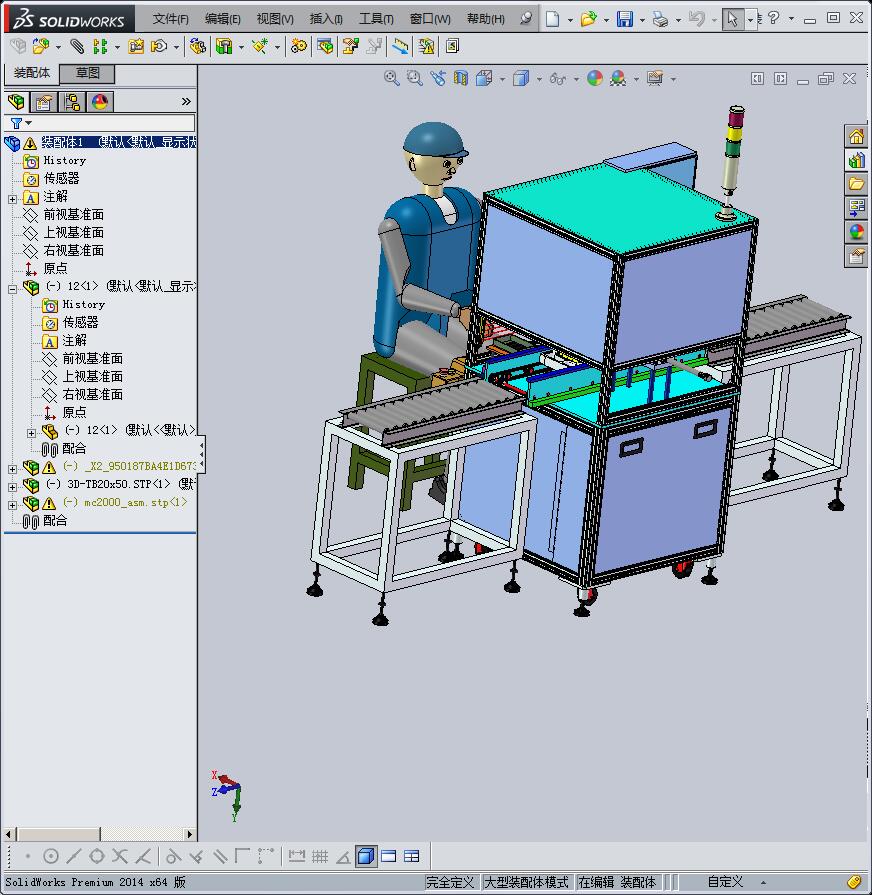Expand the mc2000_asm.stp<1> component node
Viewport: 872px width, 895px height.
click(12, 505)
